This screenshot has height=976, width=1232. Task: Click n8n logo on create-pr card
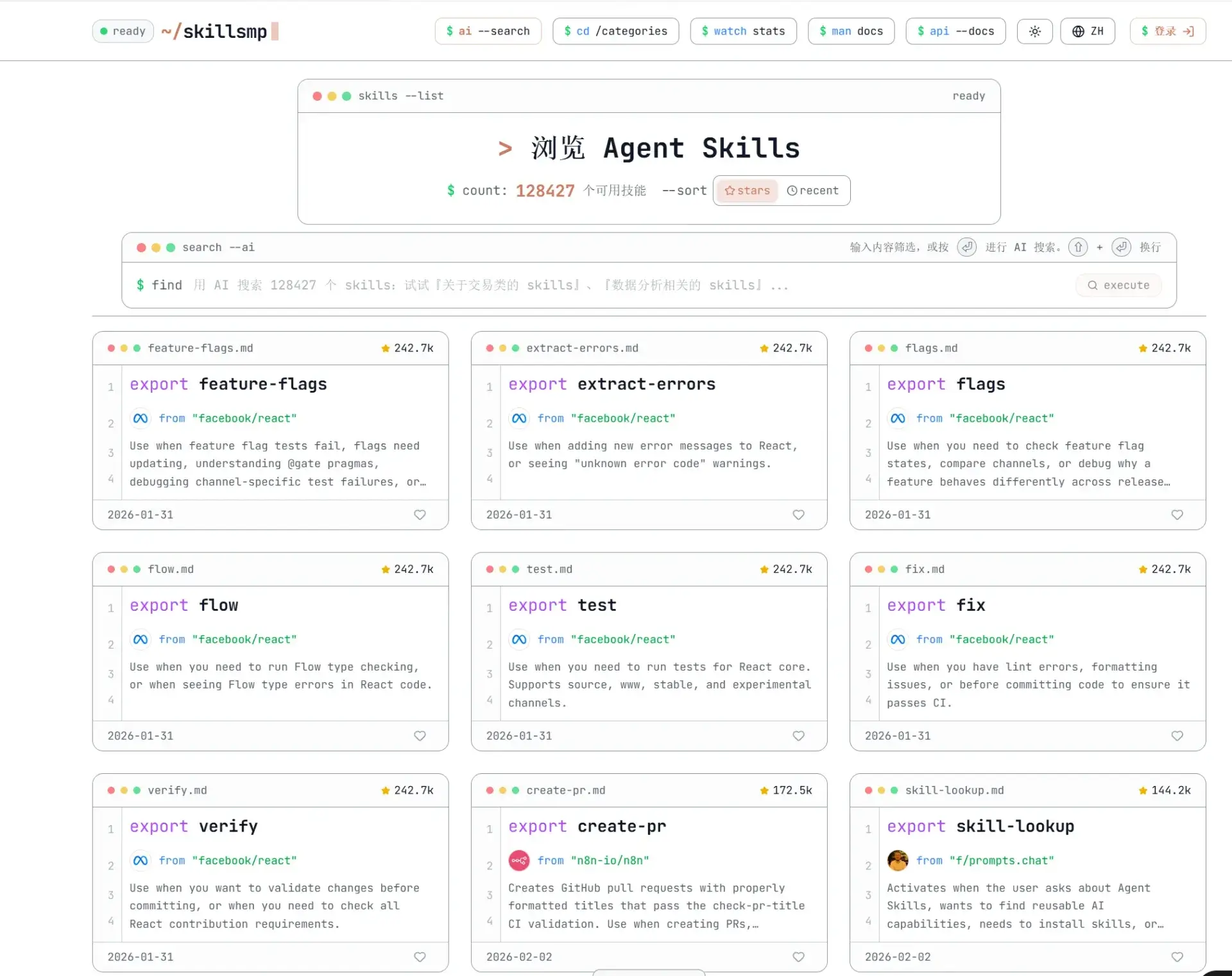518,860
